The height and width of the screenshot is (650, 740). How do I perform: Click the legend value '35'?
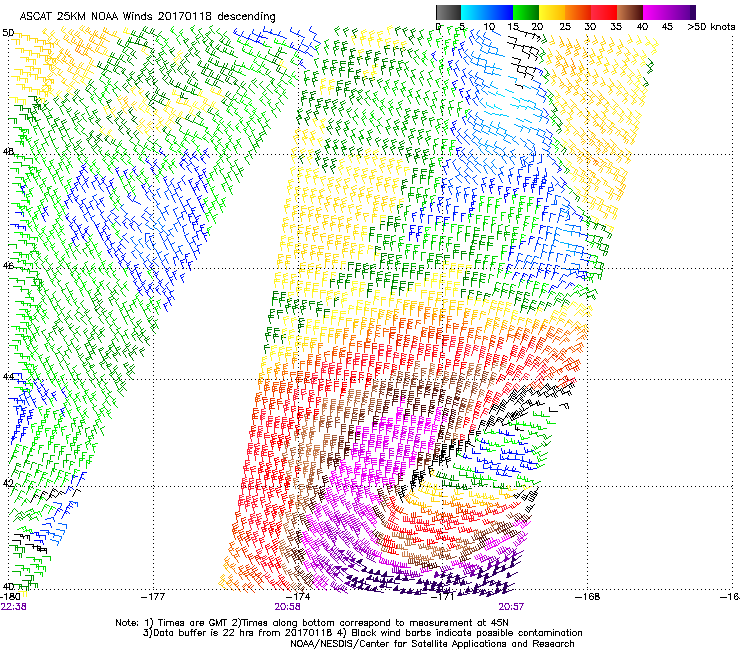click(616, 27)
